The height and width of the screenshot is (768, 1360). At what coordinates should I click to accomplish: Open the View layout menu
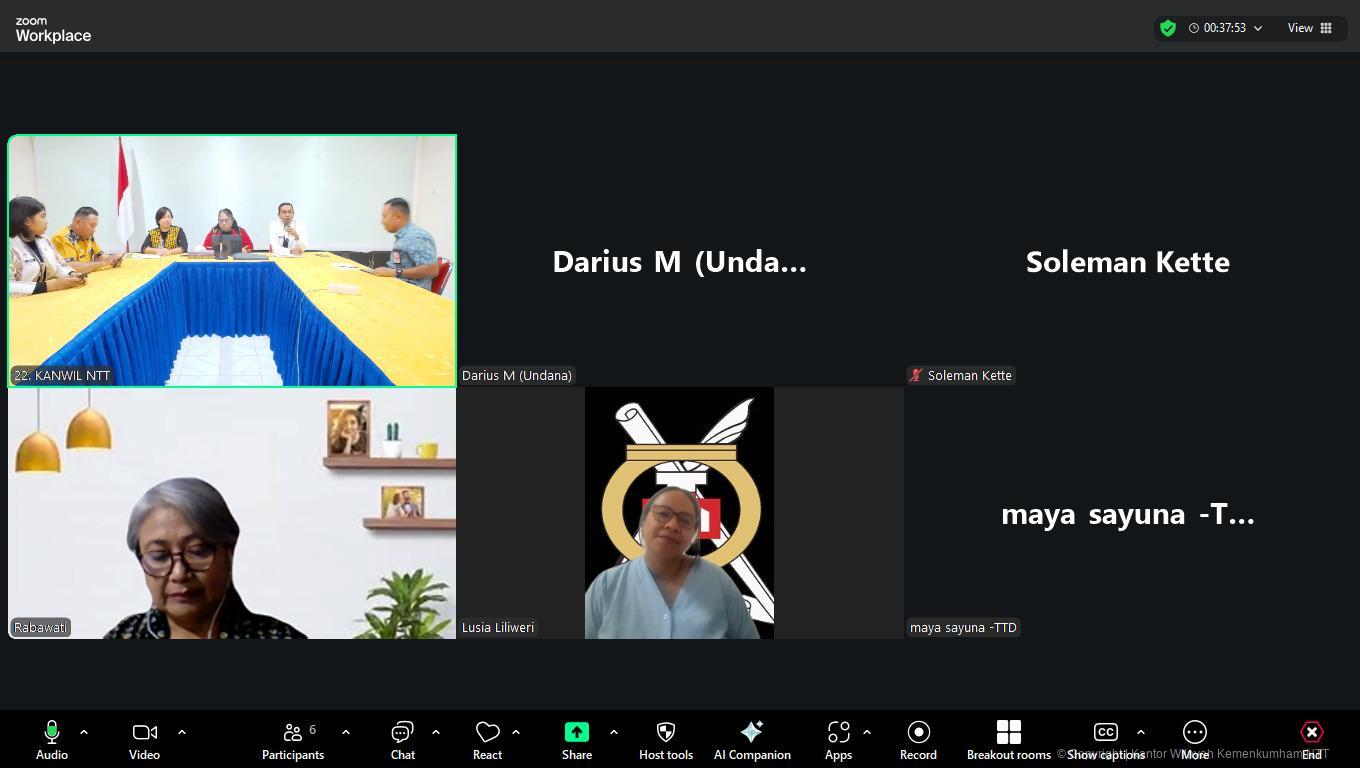(1309, 28)
